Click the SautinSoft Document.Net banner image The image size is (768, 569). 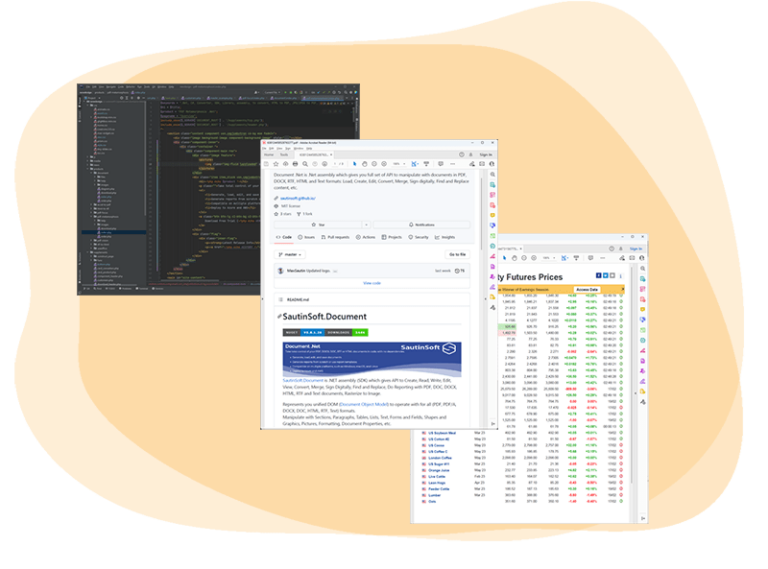click(372, 359)
